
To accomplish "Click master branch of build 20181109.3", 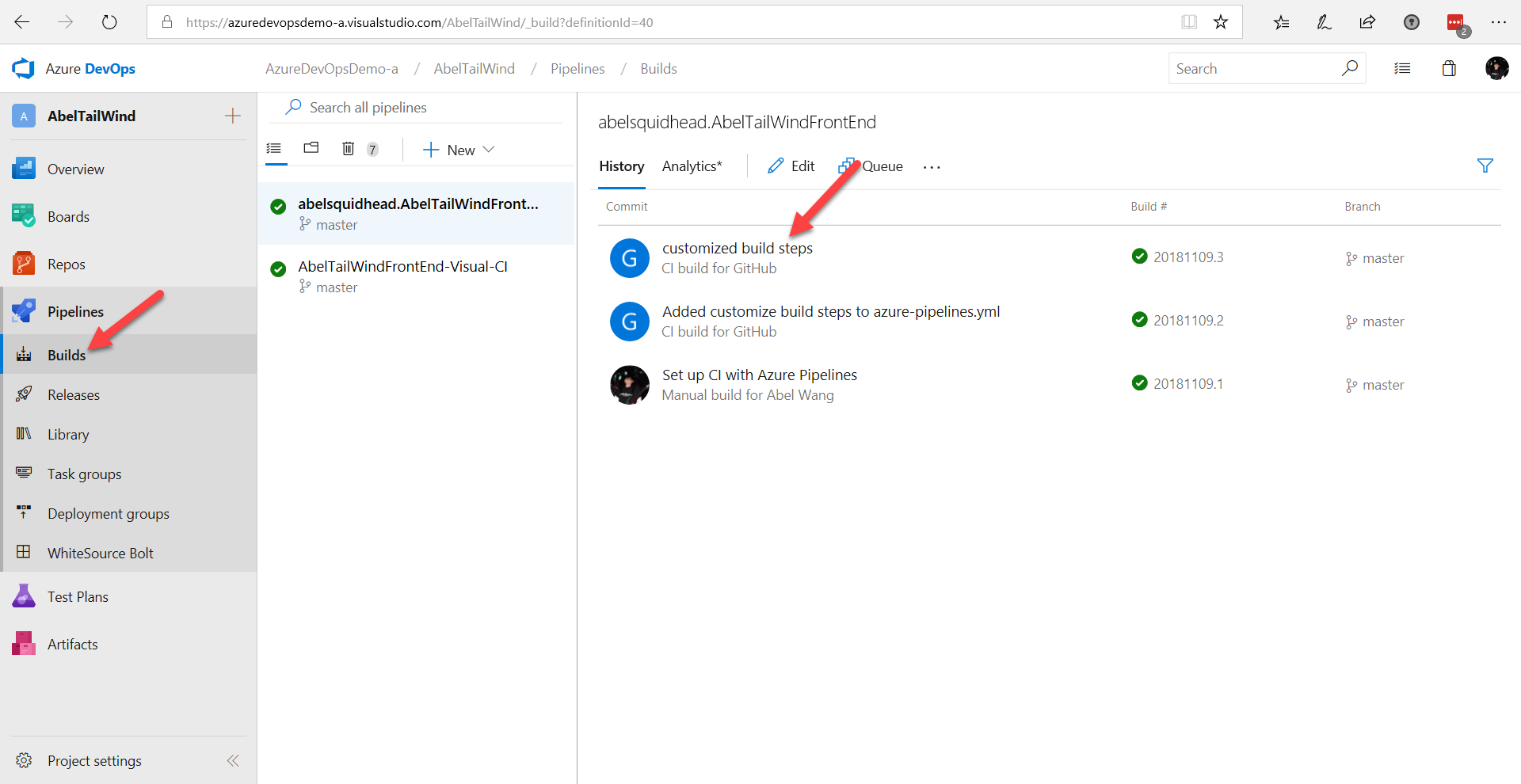I will click(1374, 258).
